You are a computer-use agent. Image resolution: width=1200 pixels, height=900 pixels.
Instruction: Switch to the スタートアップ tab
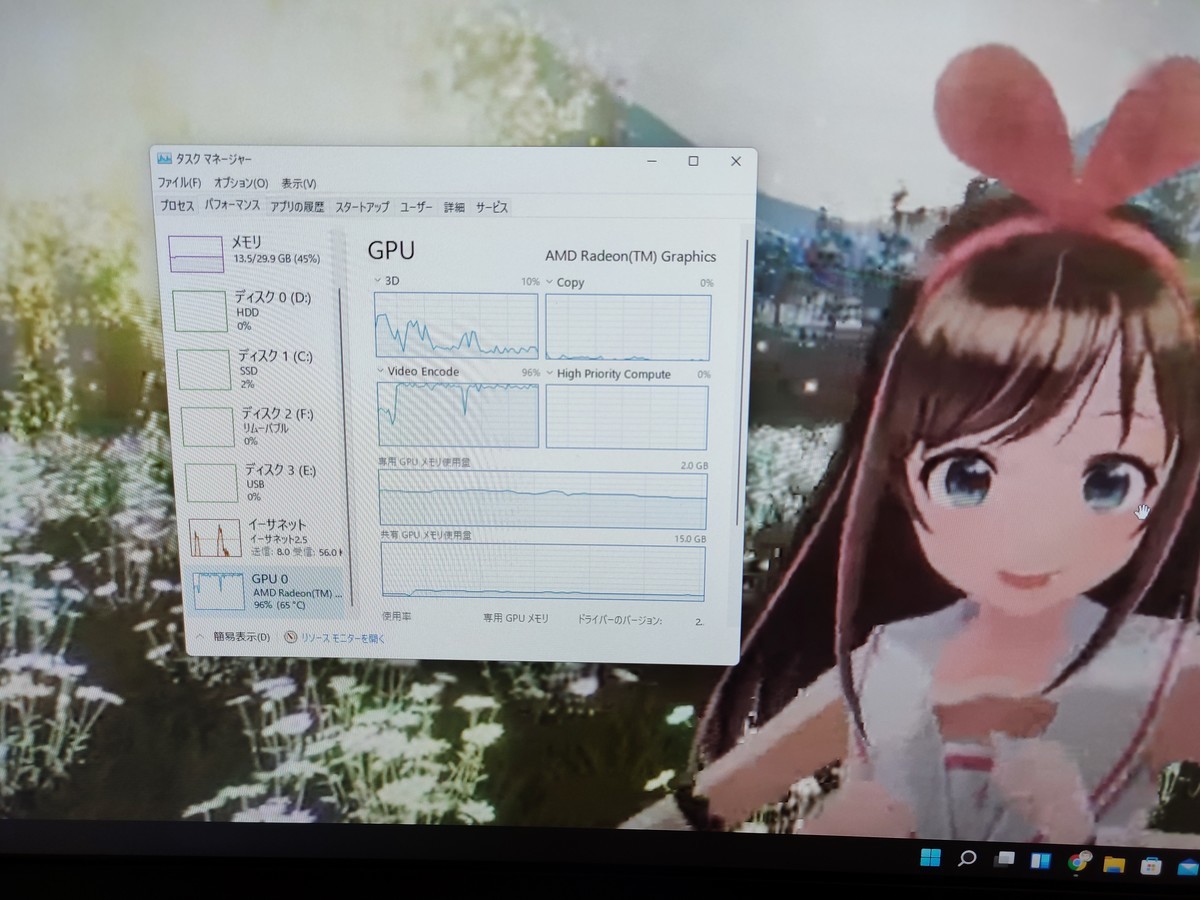[362, 207]
